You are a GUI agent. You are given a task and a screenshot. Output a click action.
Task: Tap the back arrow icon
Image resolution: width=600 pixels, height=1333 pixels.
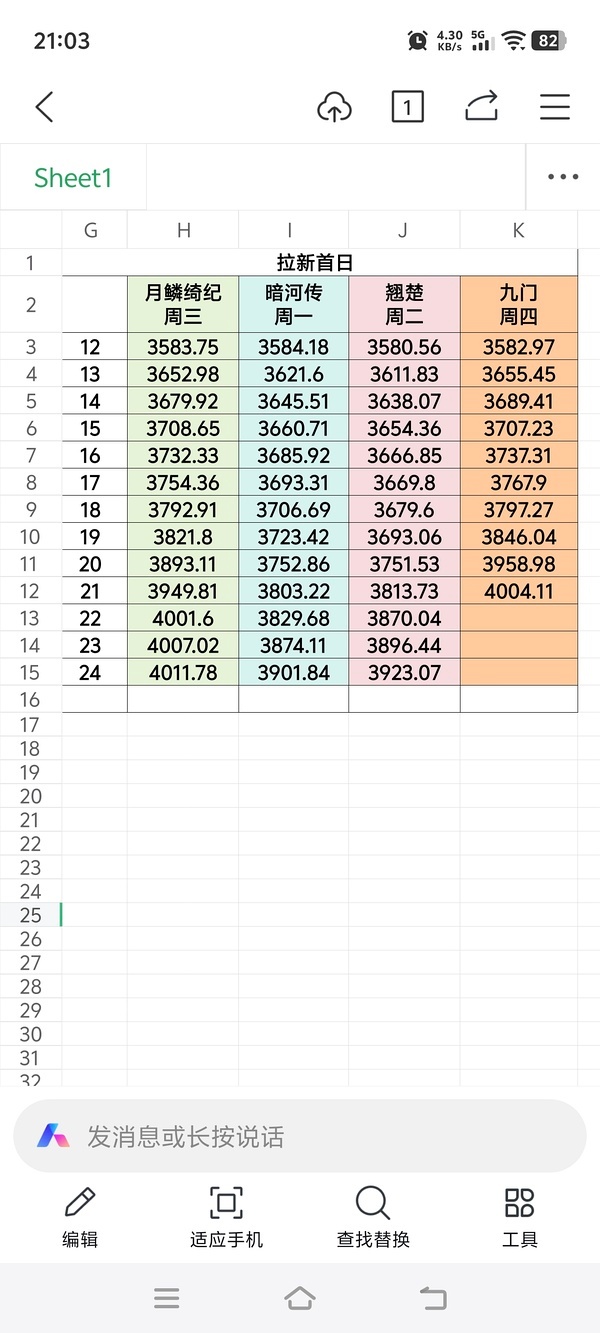(44, 107)
